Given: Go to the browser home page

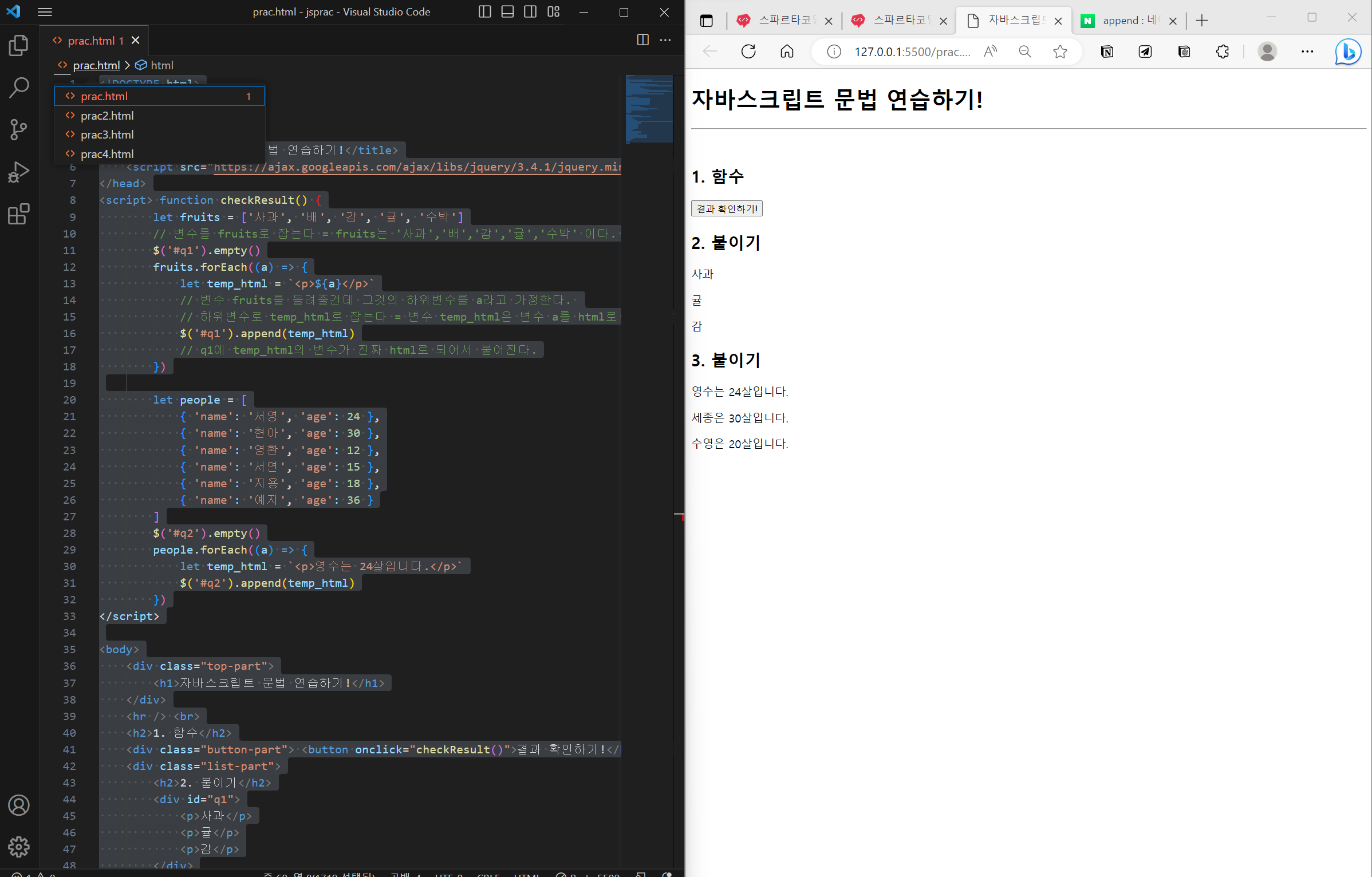Looking at the screenshot, I should click(x=787, y=52).
